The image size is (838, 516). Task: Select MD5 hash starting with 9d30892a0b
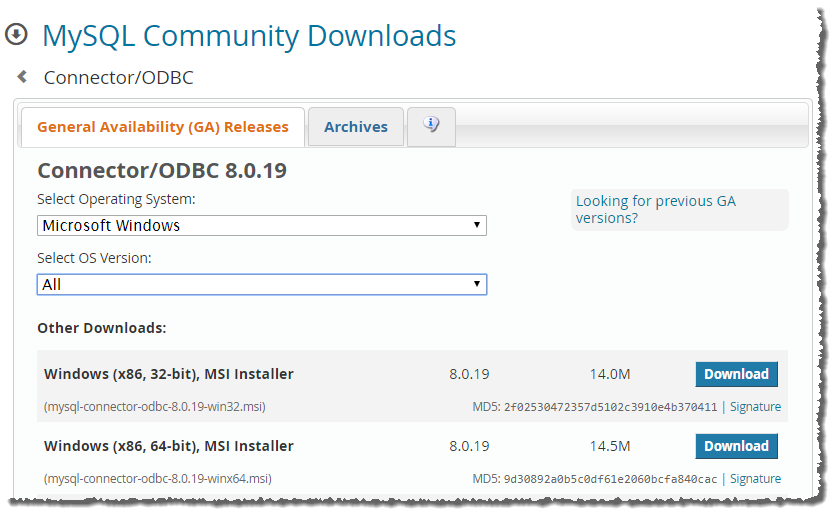coord(610,479)
